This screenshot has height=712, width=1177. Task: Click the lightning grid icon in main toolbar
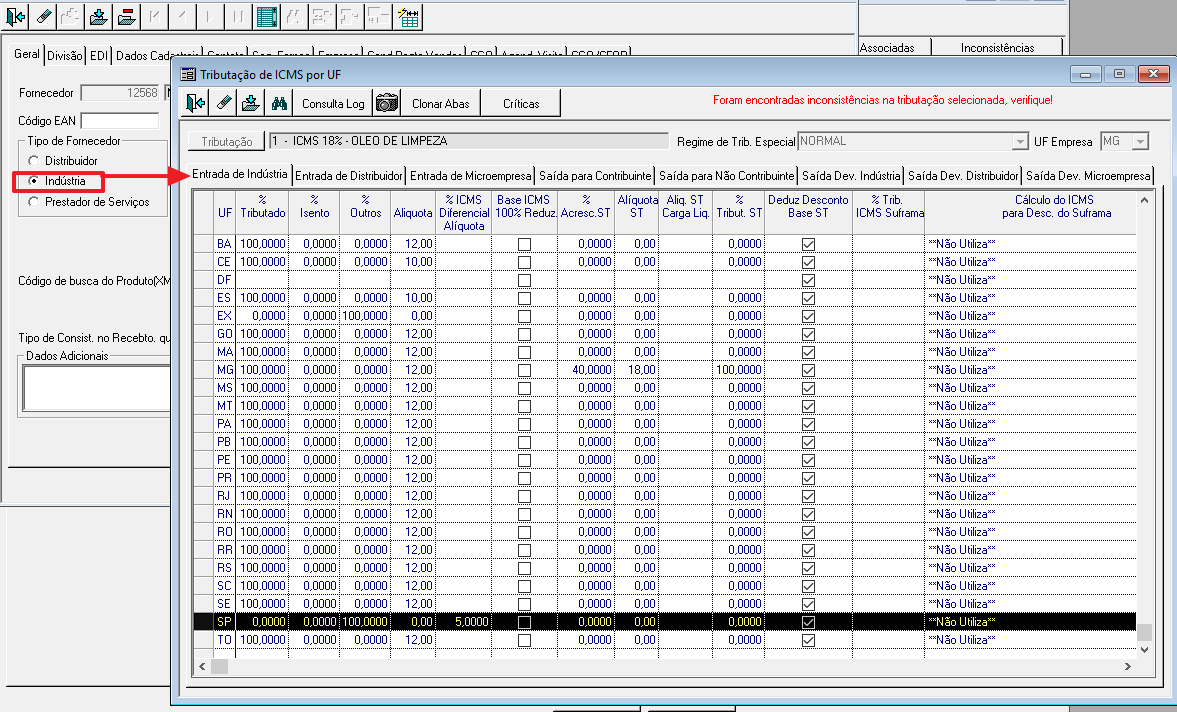click(x=408, y=16)
